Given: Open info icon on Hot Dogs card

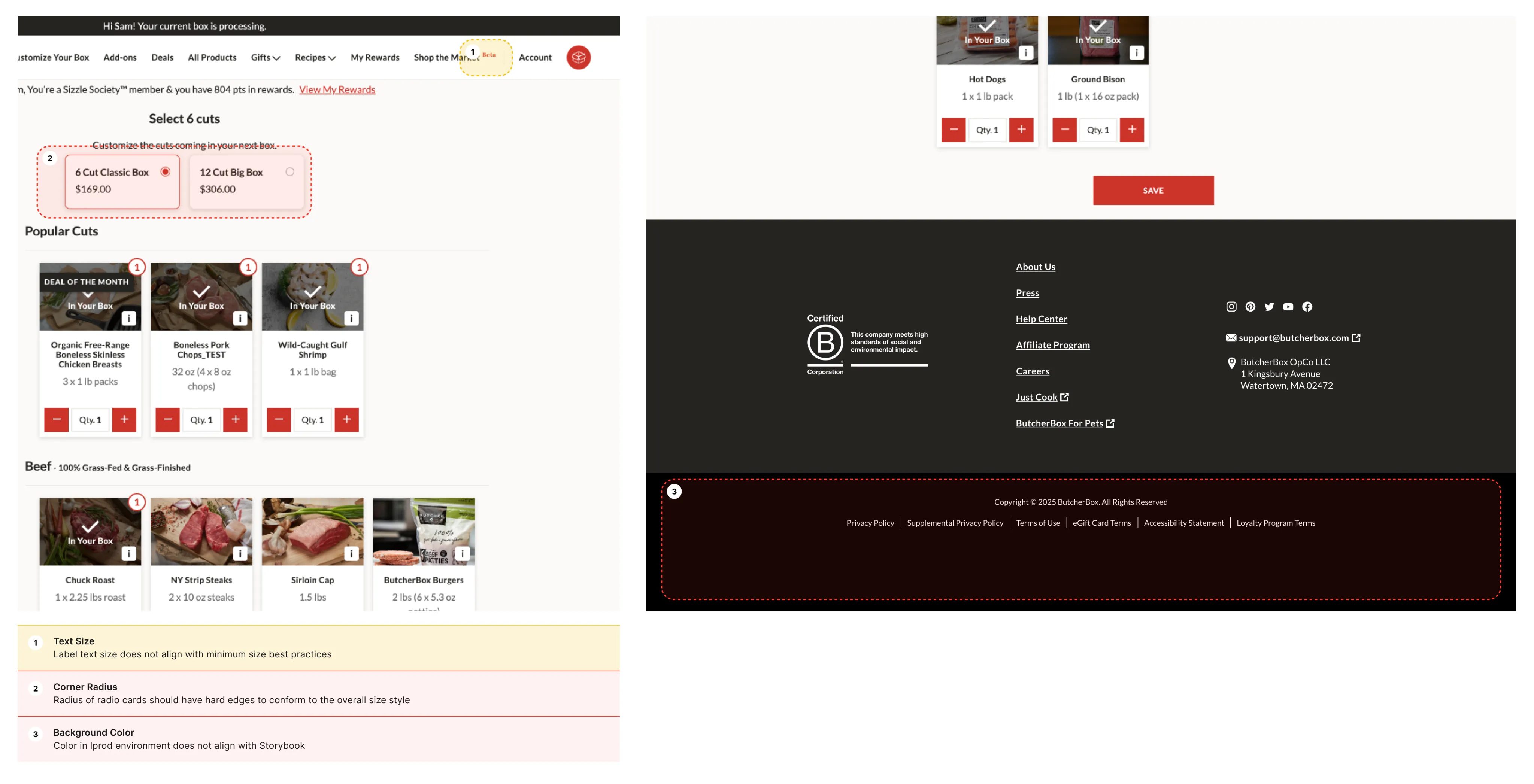Looking at the screenshot, I should (1025, 52).
